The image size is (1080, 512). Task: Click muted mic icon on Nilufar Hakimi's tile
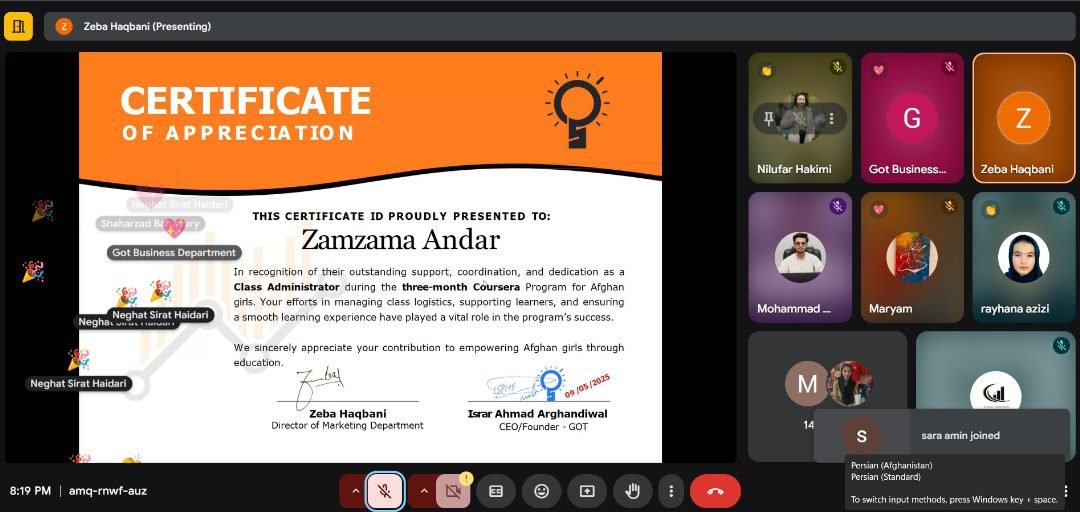[x=838, y=67]
